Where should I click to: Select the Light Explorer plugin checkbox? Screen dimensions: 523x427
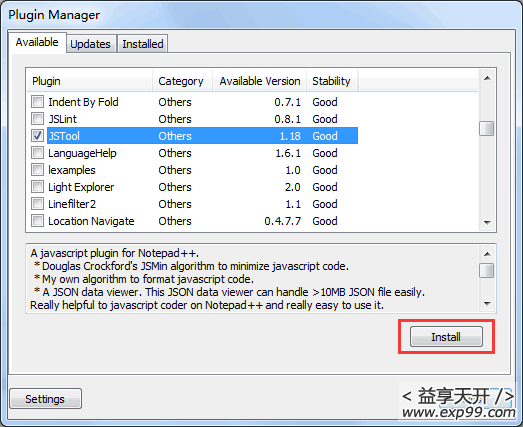tap(37, 186)
